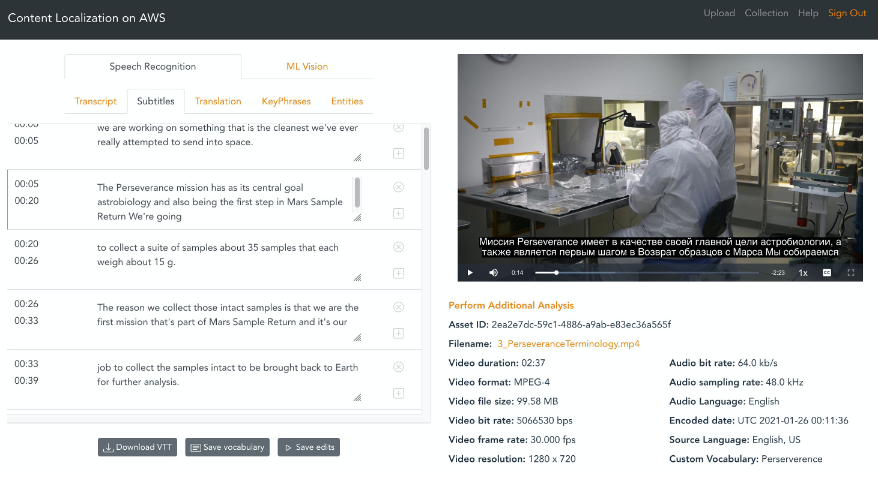Grab resize handle of the 00:20 subtitle box
Viewport: 879px width, 477px height.
[357, 277]
